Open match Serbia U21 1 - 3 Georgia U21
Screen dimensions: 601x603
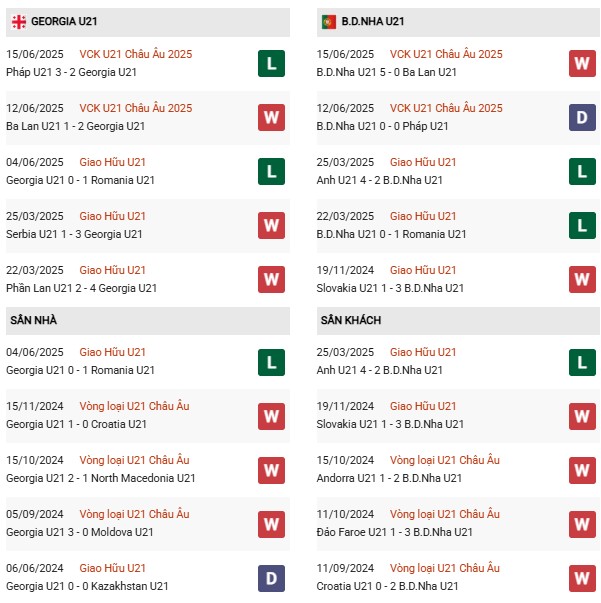[74, 234]
